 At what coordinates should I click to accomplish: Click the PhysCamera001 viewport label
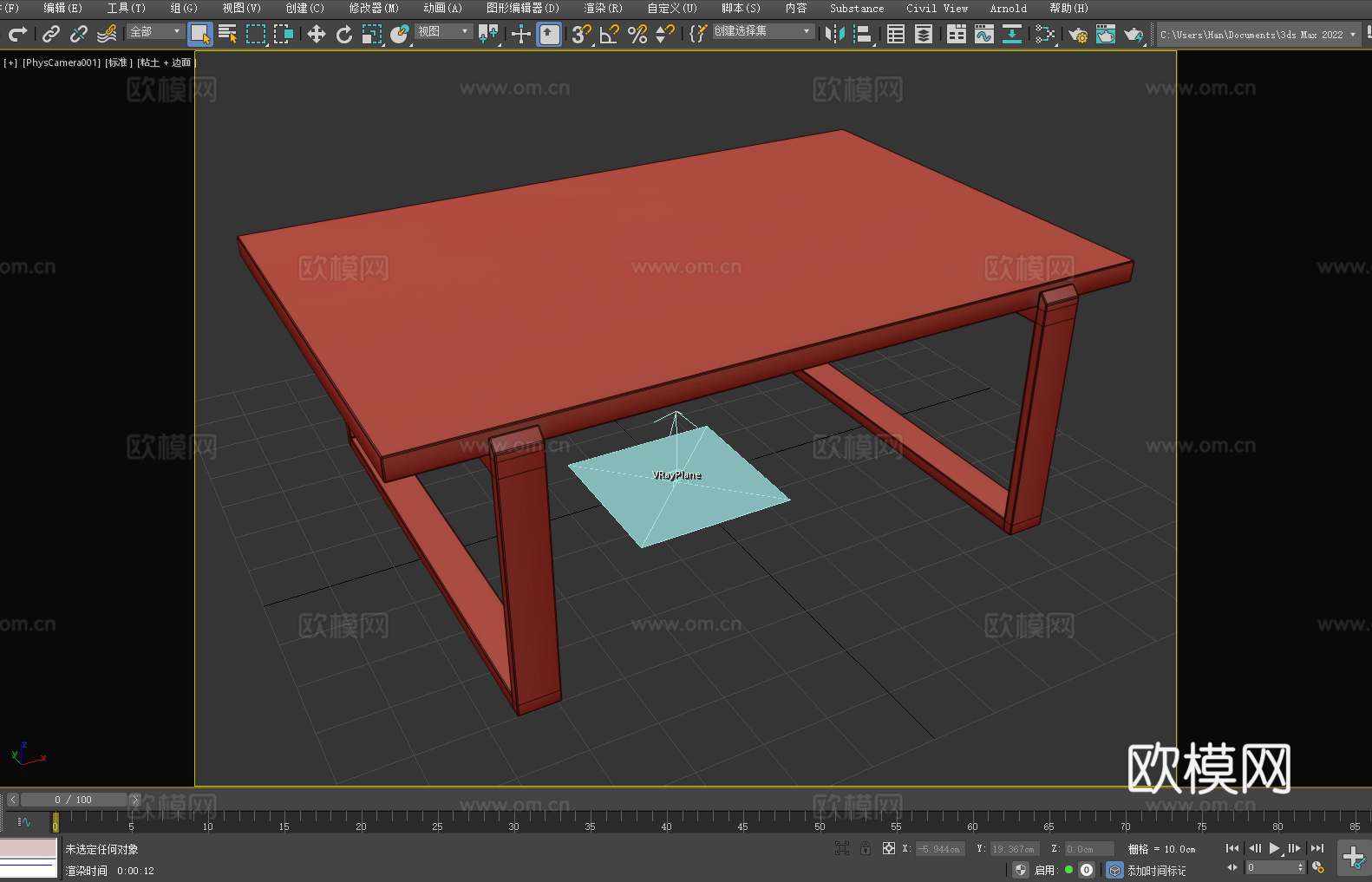[x=62, y=62]
